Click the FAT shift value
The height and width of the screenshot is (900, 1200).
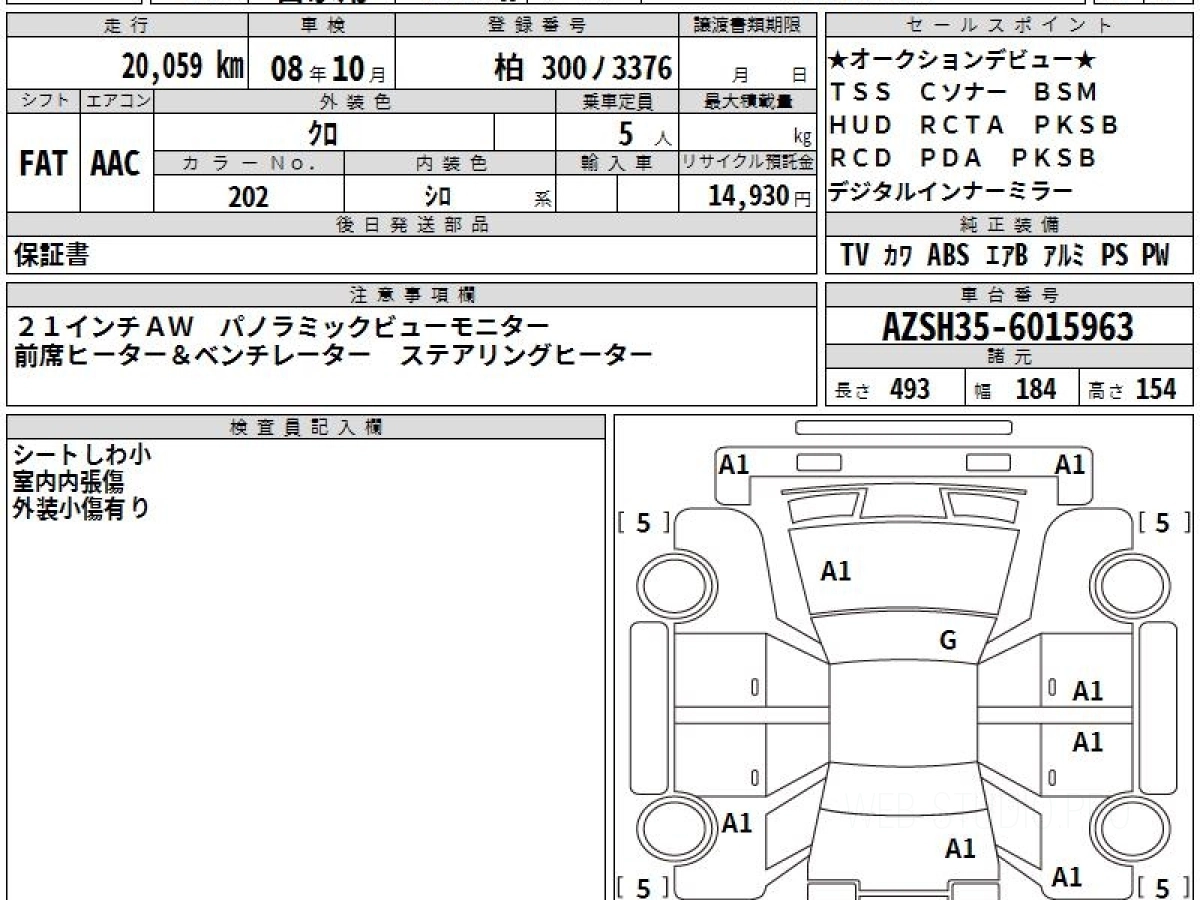pyautogui.click(x=43, y=164)
